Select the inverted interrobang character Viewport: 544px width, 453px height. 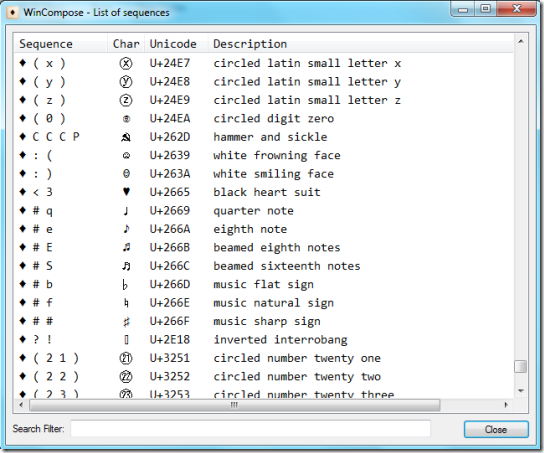[x=126, y=340]
